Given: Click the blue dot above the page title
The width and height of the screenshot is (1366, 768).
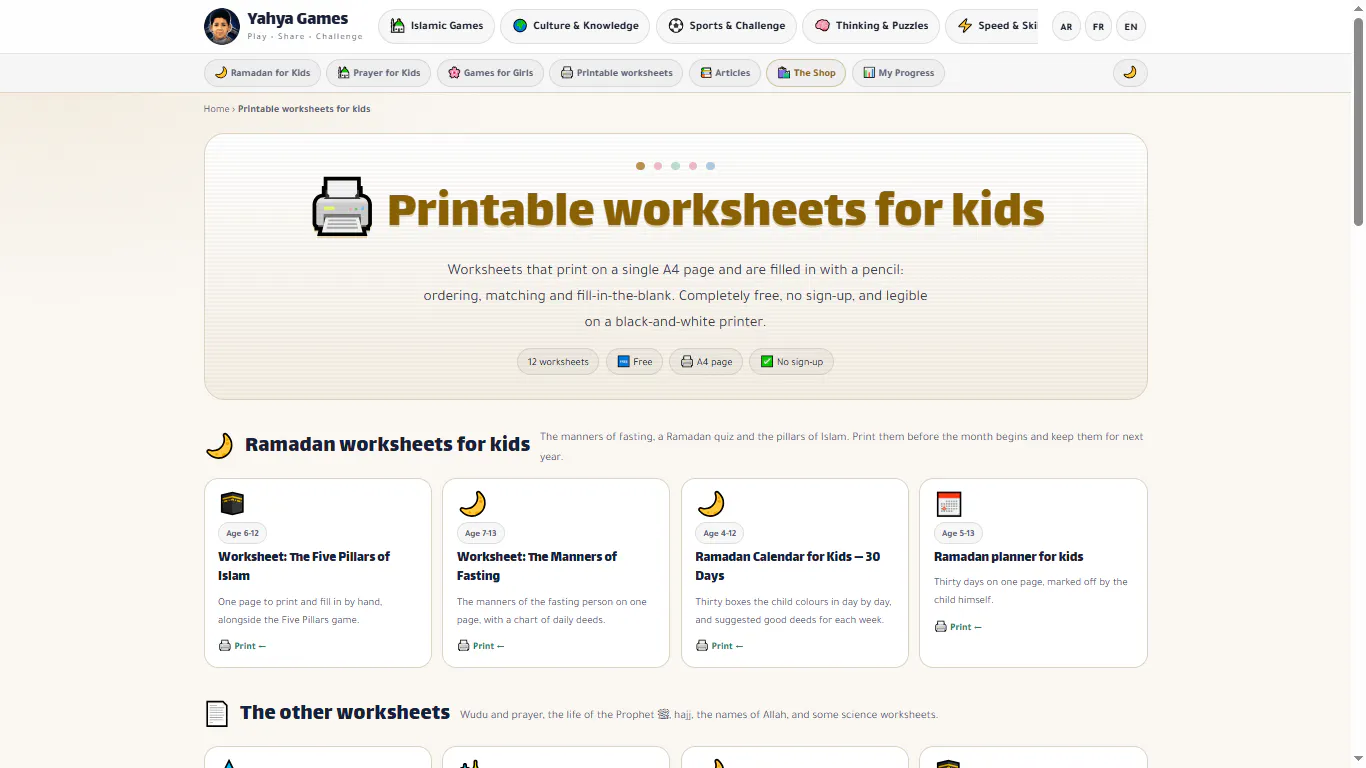Looking at the screenshot, I should (710, 166).
